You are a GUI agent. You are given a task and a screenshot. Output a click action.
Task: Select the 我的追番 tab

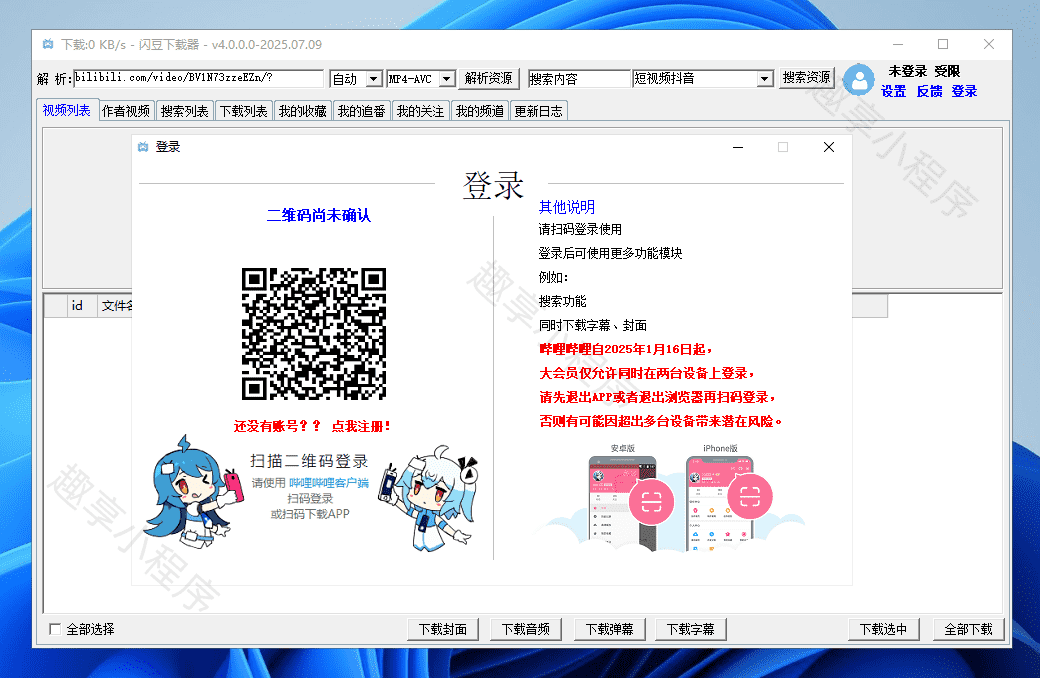[x=361, y=111]
